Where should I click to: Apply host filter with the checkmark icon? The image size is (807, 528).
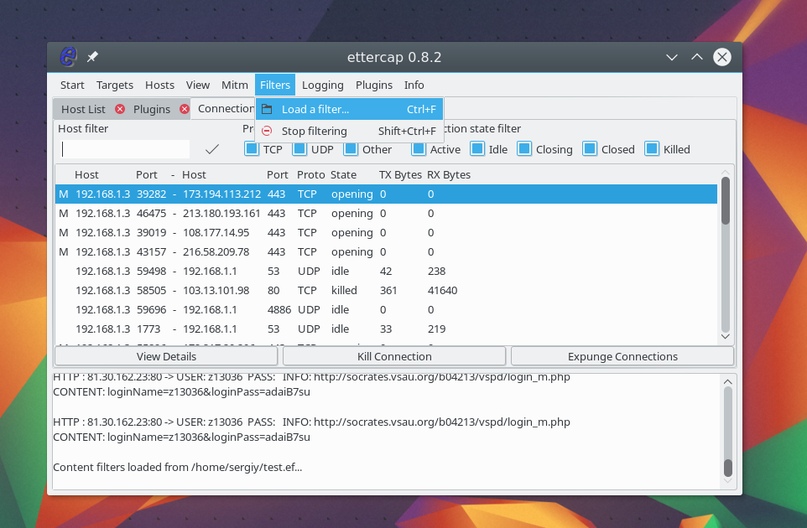click(212, 149)
